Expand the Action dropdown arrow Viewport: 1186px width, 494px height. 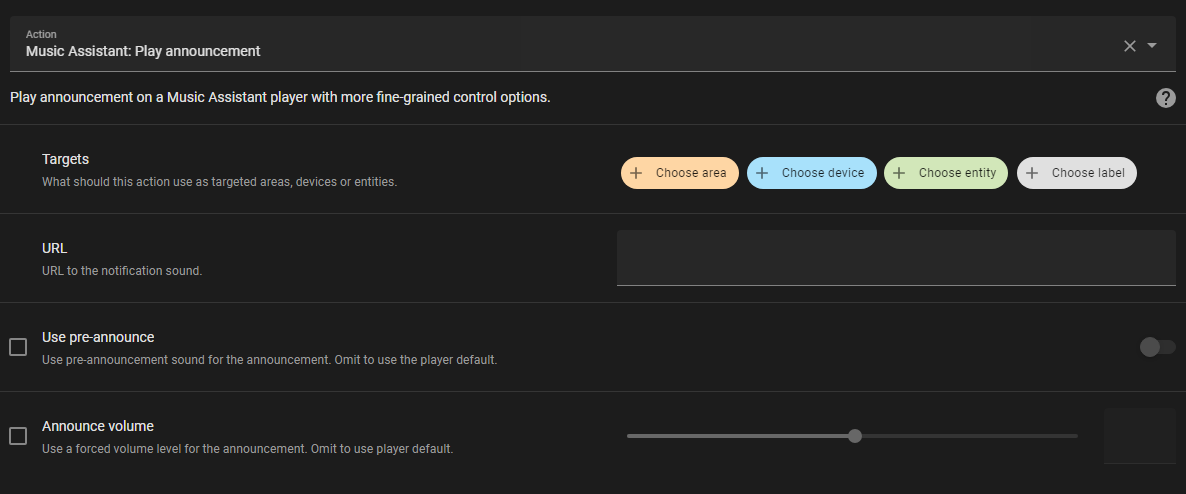click(x=1152, y=46)
